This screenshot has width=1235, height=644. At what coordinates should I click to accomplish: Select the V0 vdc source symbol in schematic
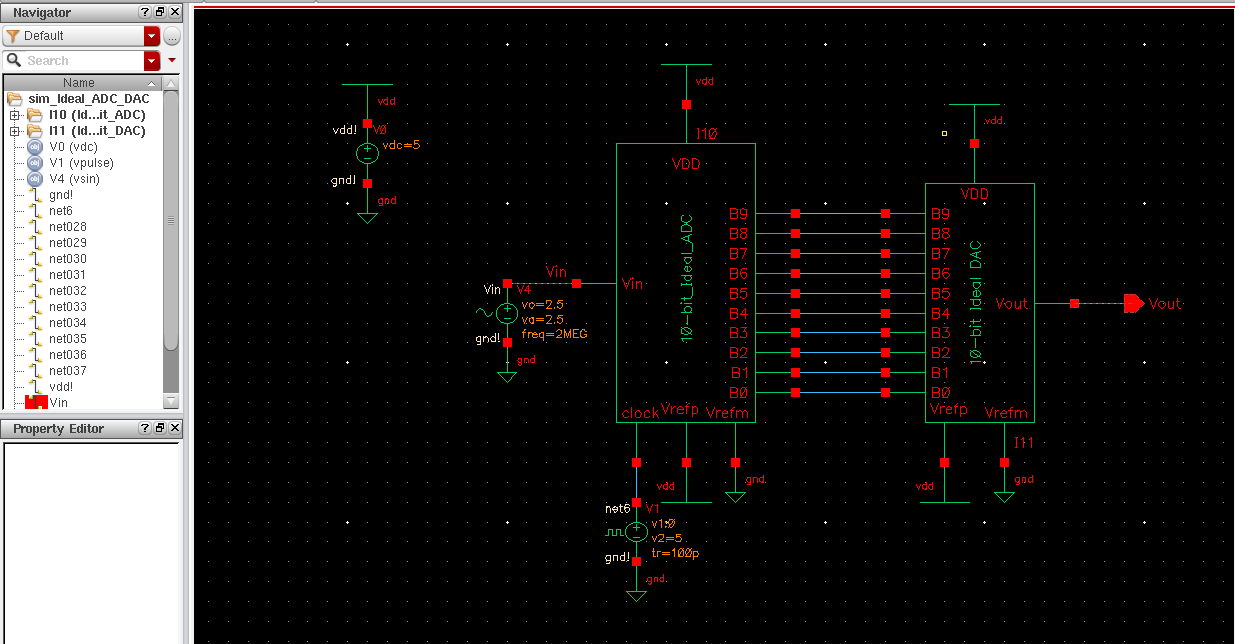(367, 153)
